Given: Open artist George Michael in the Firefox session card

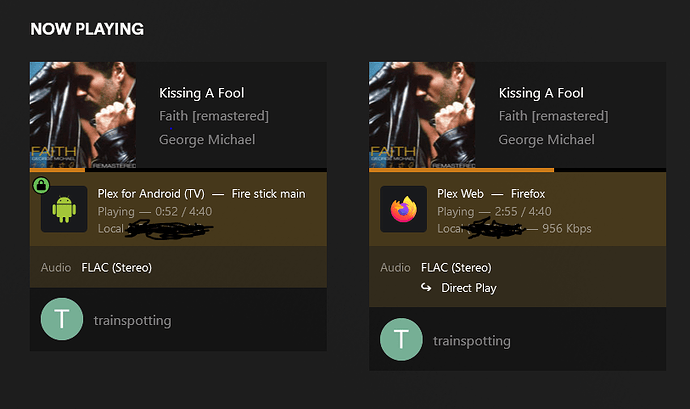Looking at the screenshot, I should tap(546, 139).
